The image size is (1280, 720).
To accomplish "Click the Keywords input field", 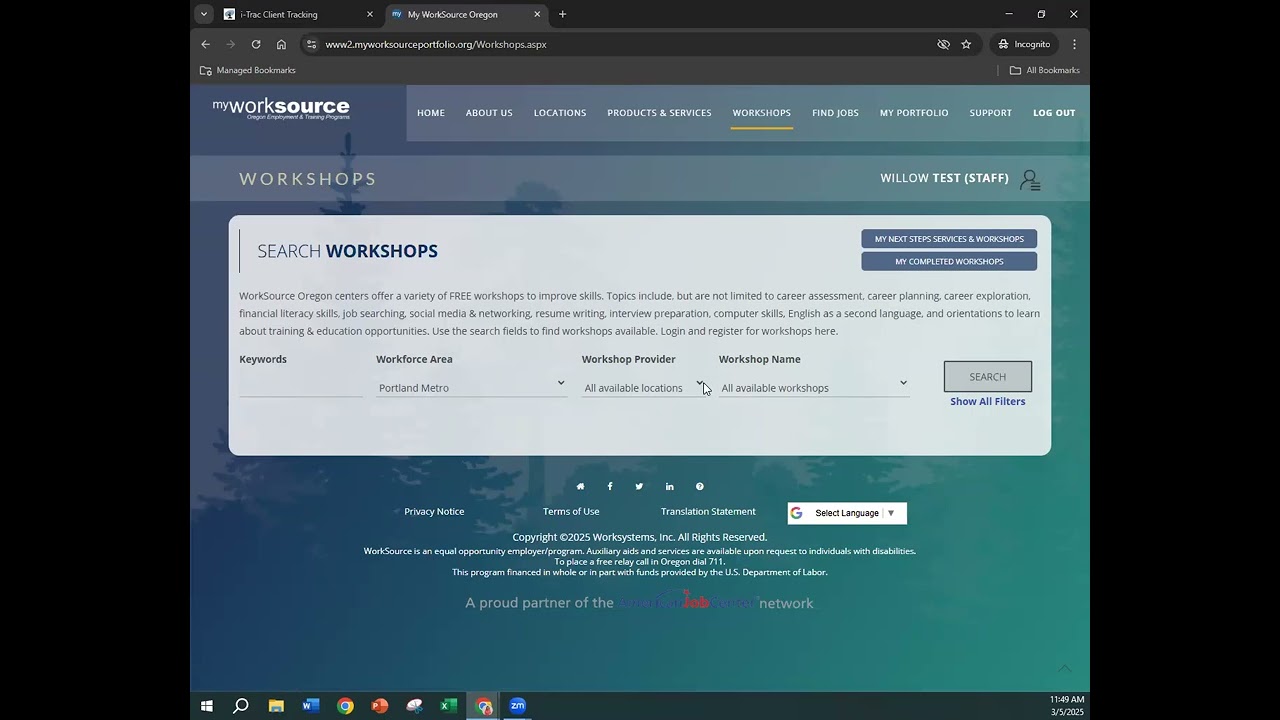I will (x=301, y=387).
